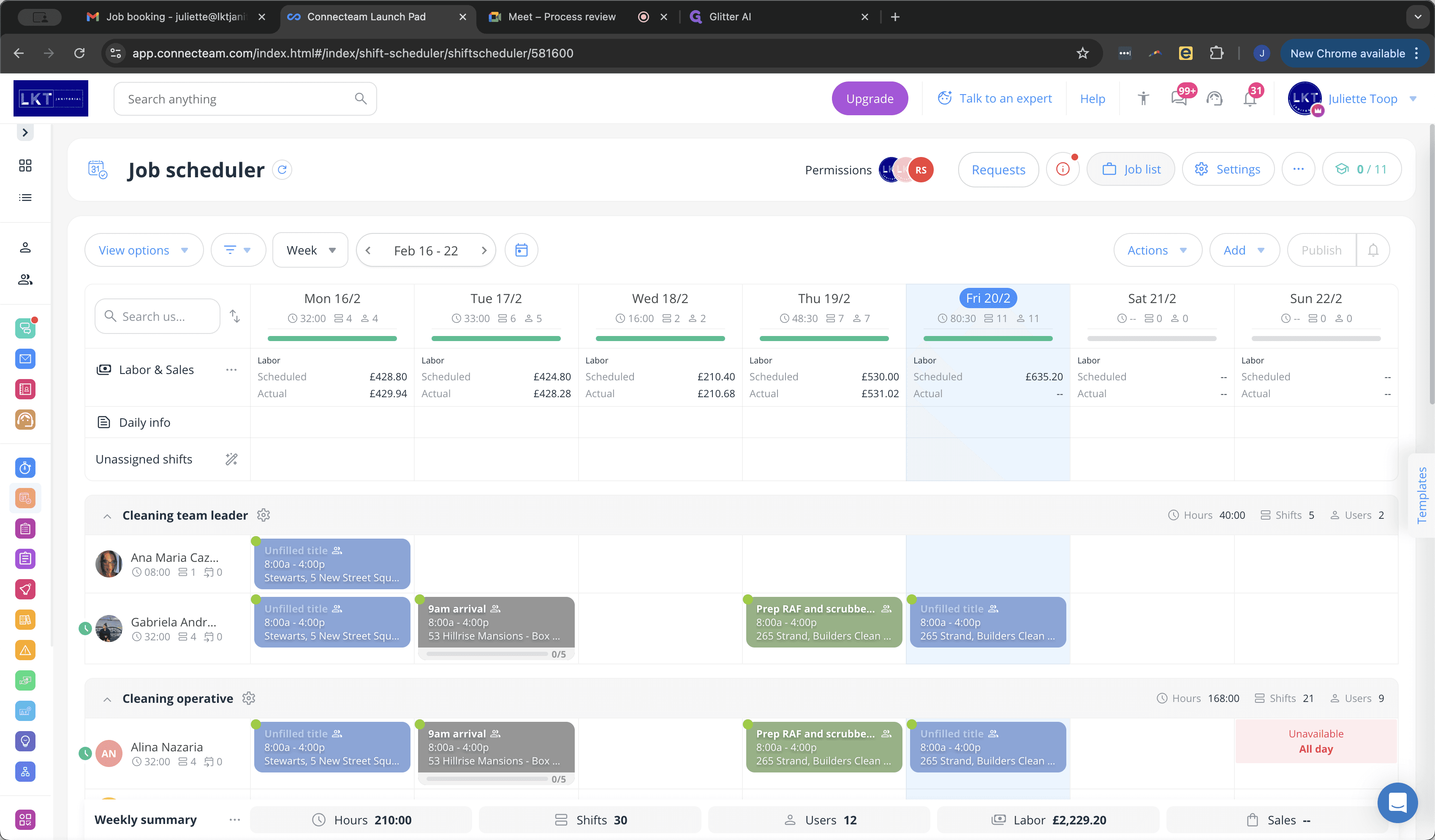Open the headset support icon

click(1215, 98)
